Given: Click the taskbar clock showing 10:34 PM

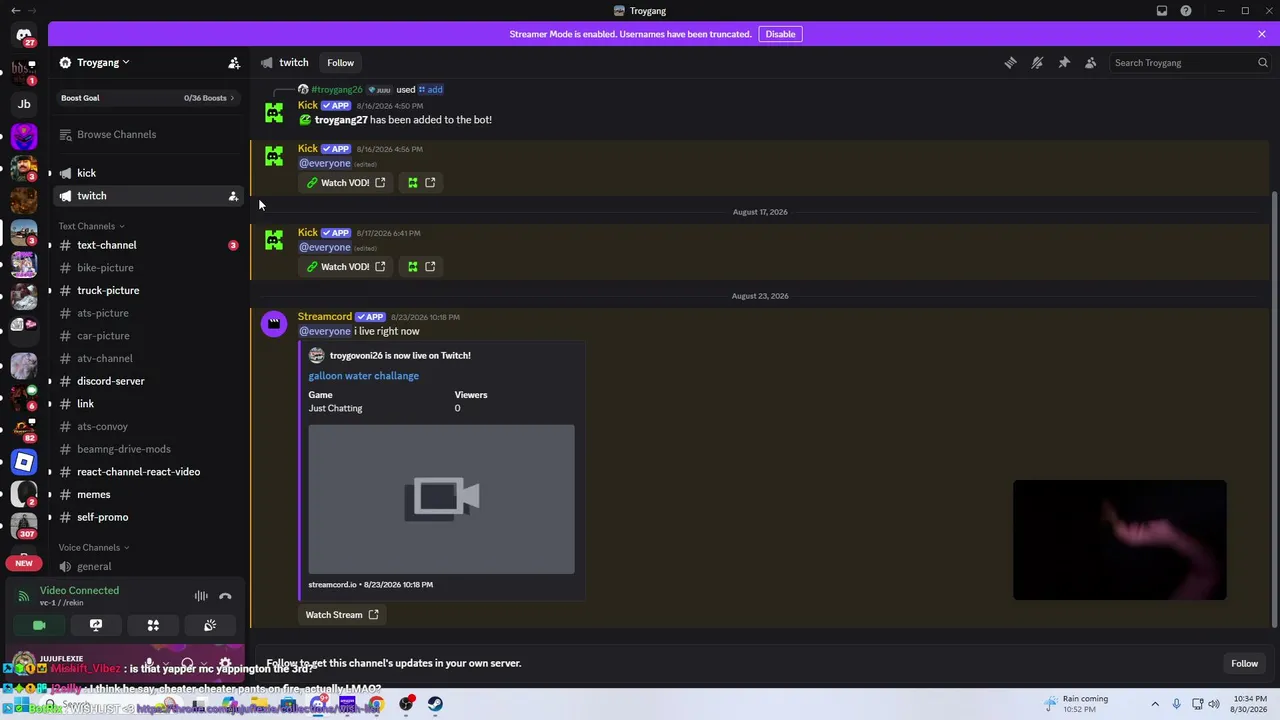Looking at the screenshot, I should point(1247,704).
